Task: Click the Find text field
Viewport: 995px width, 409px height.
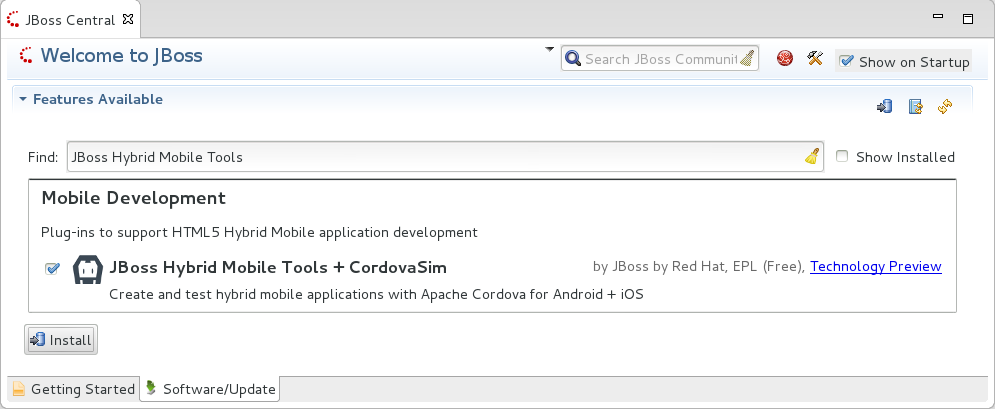Action: 445,157
